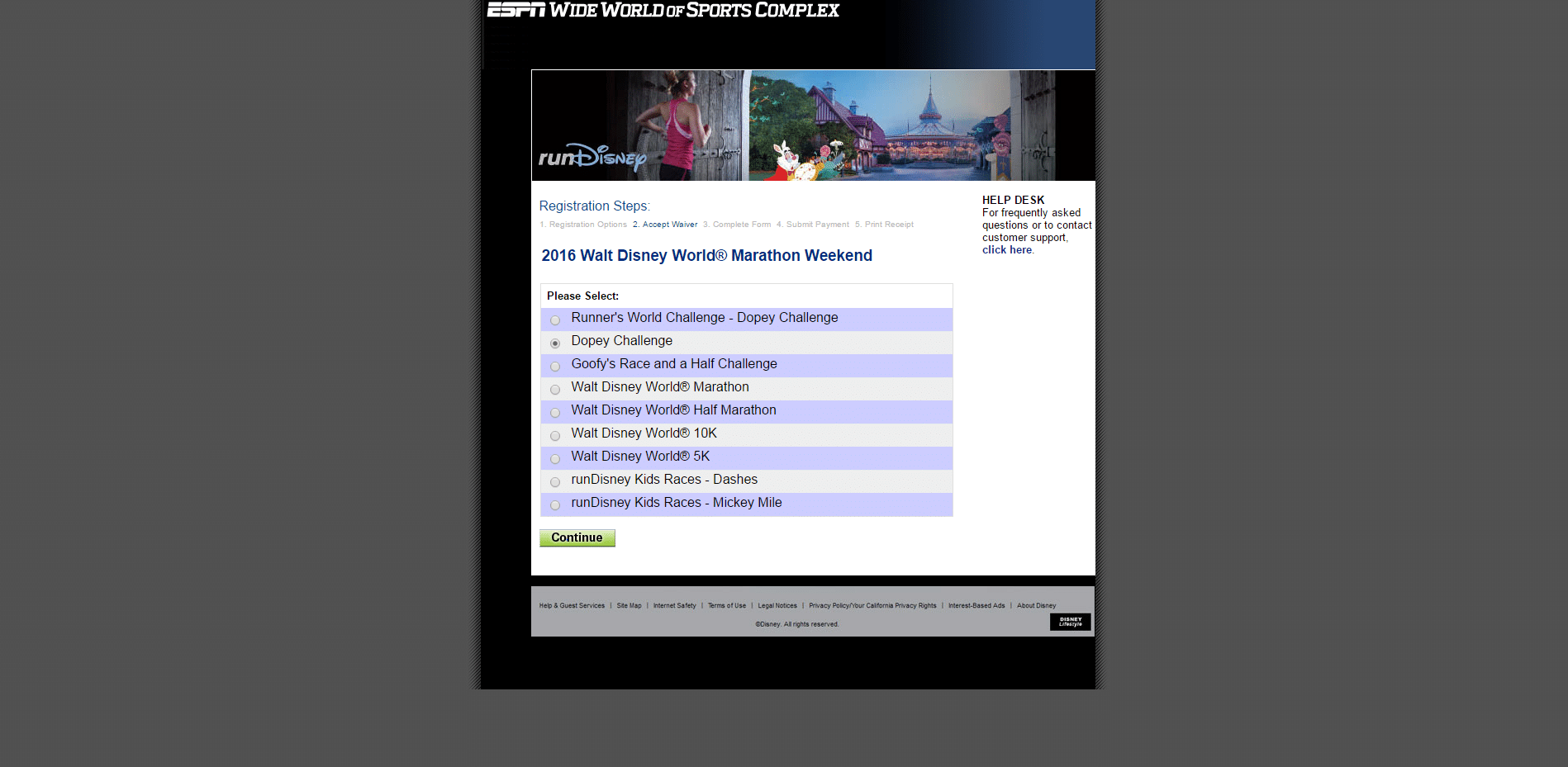Click the ESPN Wide World of Sports logo
1568x767 pixels.
point(663,10)
